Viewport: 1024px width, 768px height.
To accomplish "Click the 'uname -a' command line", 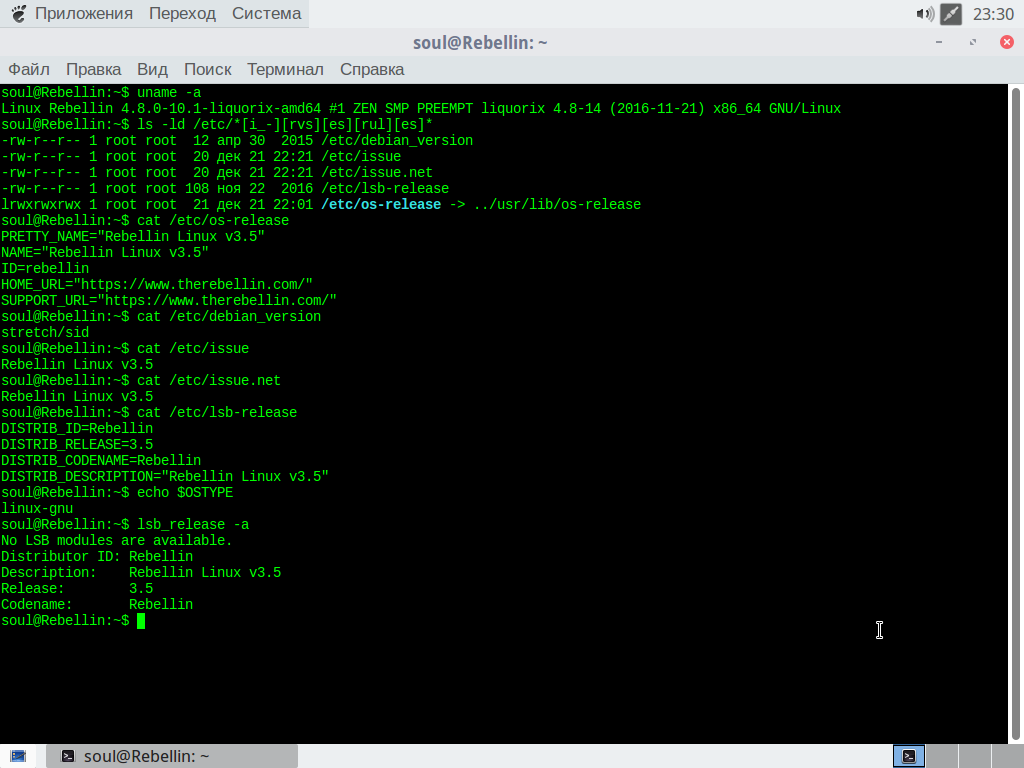I will 101,93.
